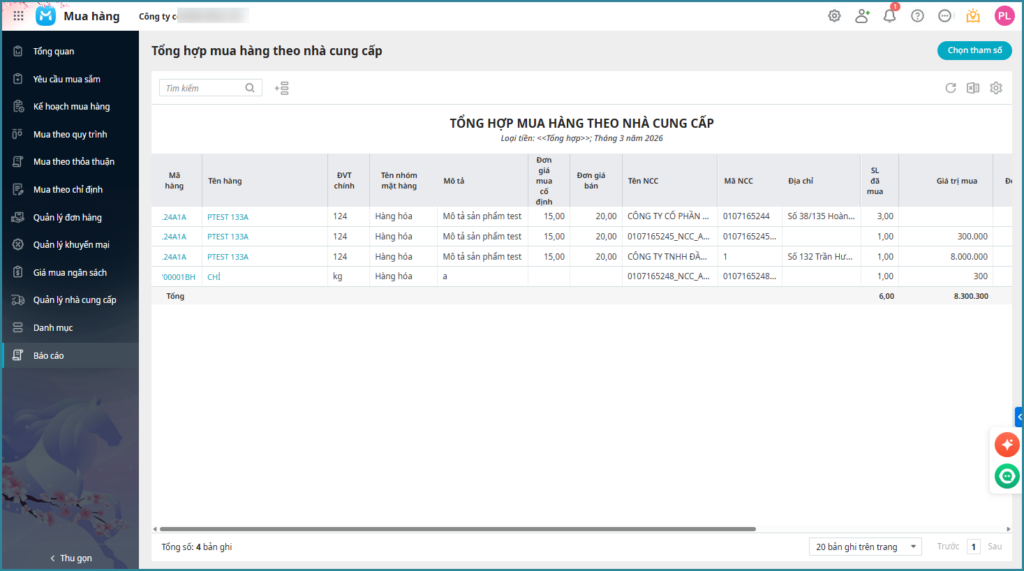The height and width of the screenshot is (571, 1024).
Task: Open the help question mark icon
Action: (x=917, y=16)
